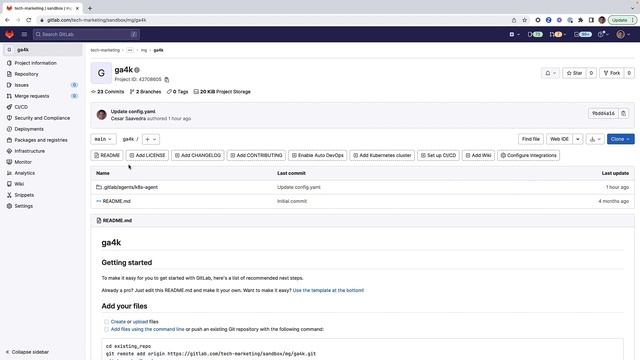Bookmark page with browser star icon
The height and width of the screenshot is (360, 640).
pyautogui.click(x=524, y=20)
